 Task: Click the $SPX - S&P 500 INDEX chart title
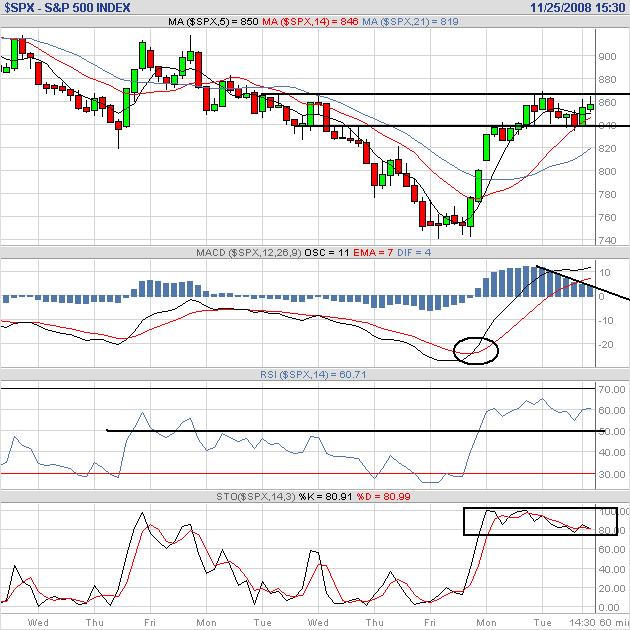point(68,8)
